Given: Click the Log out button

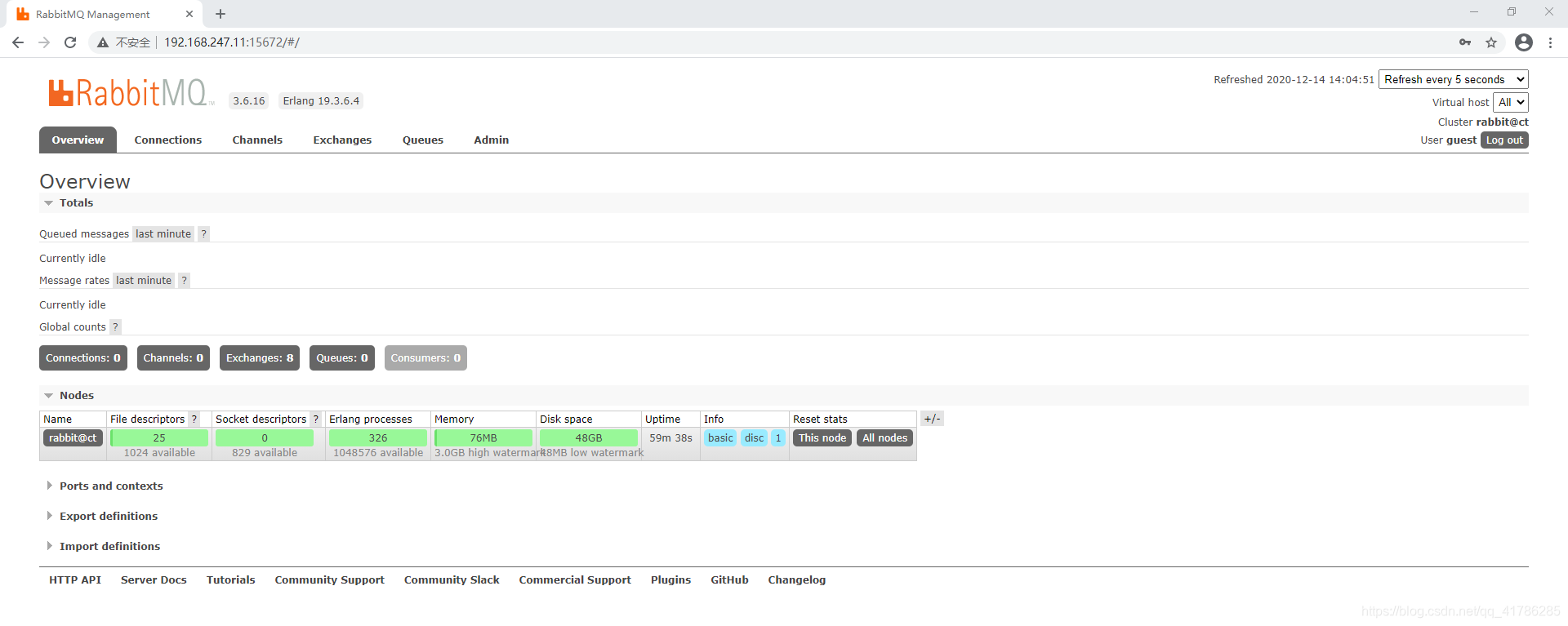Looking at the screenshot, I should pos(1504,140).
